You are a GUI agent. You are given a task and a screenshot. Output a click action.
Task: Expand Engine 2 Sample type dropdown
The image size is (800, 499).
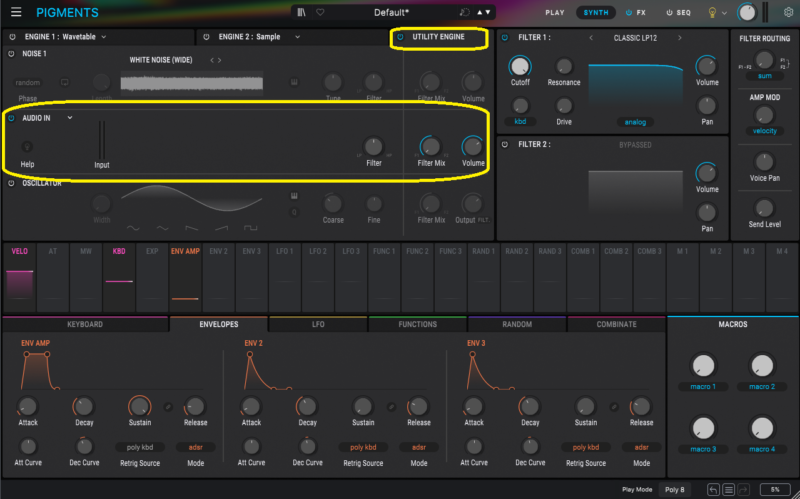(297, 37)
